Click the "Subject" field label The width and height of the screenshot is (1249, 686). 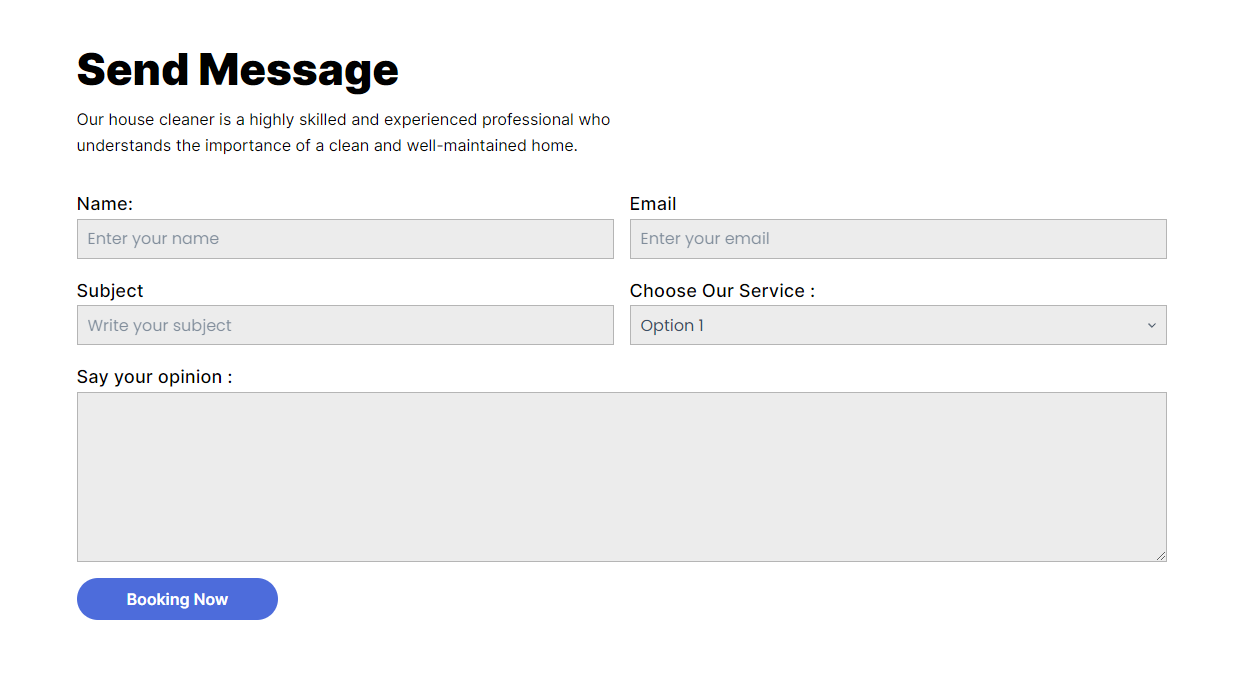[x=110, y=291]
